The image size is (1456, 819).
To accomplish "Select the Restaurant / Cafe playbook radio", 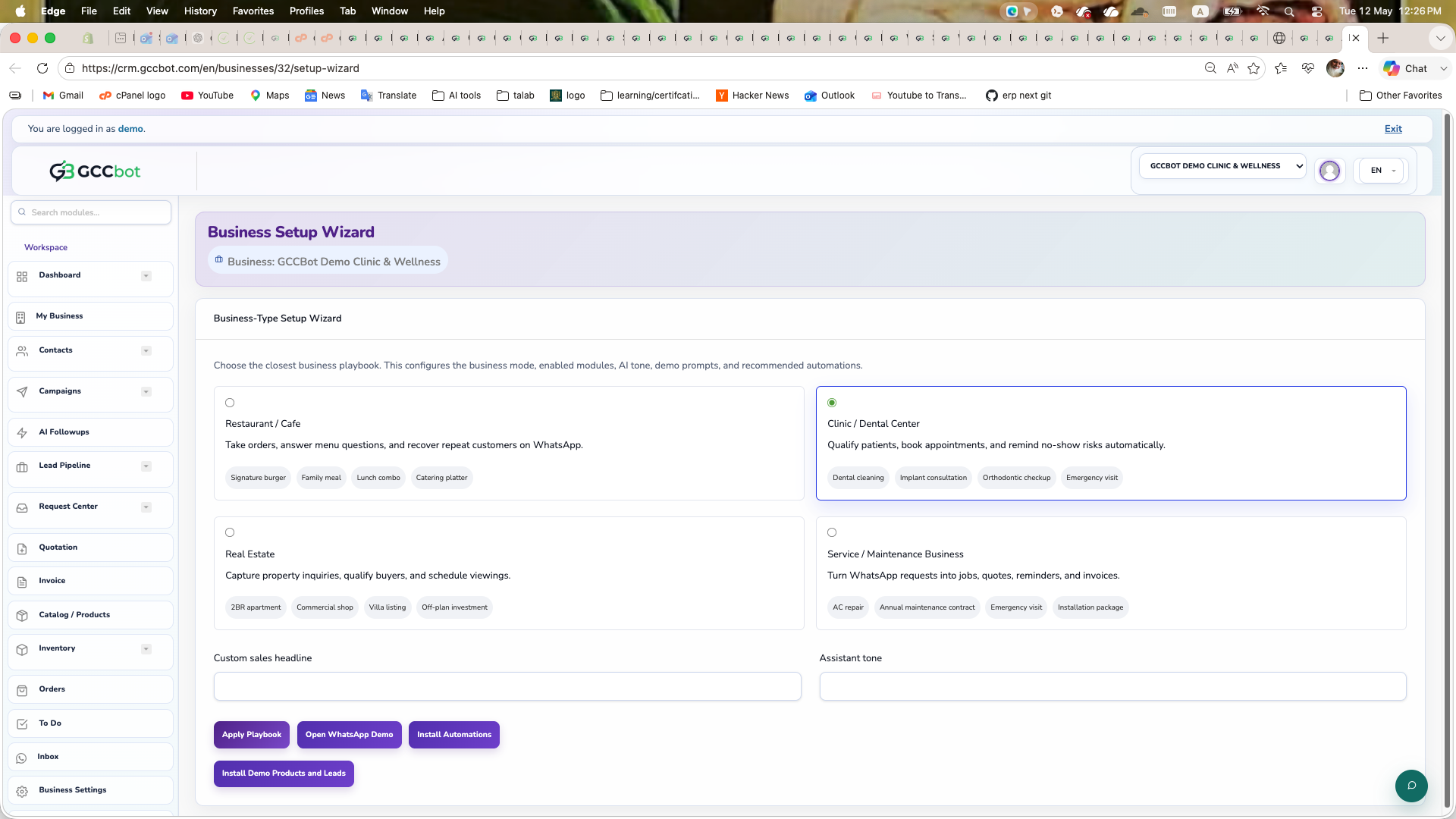I will 230,403.
